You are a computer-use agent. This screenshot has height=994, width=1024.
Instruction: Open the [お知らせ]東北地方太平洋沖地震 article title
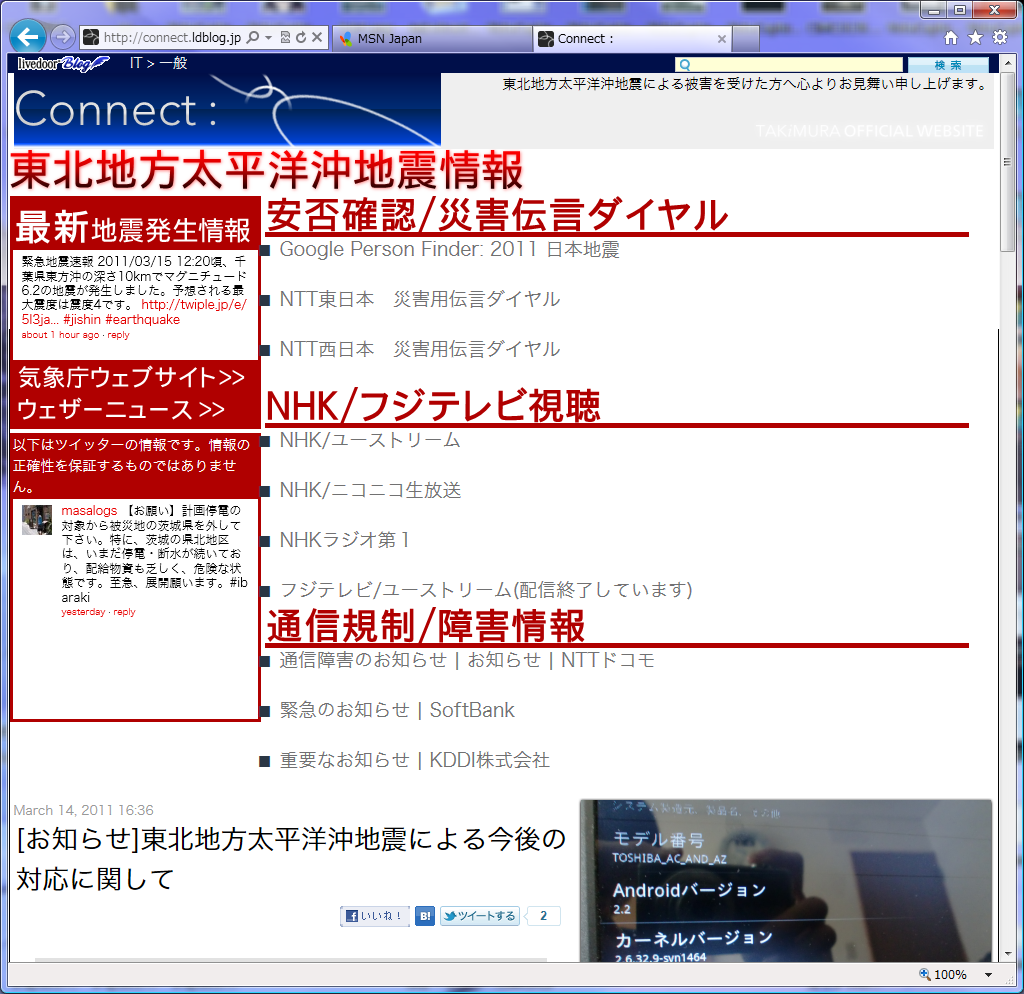tap(291, 859)
